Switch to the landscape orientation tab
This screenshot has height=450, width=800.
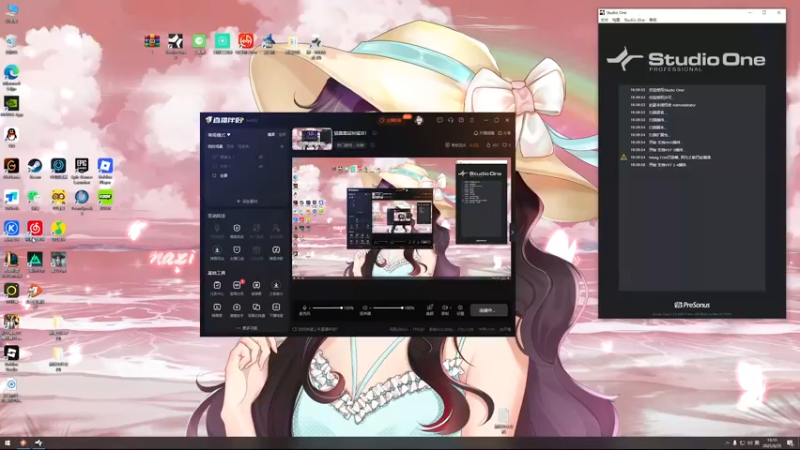271,135
